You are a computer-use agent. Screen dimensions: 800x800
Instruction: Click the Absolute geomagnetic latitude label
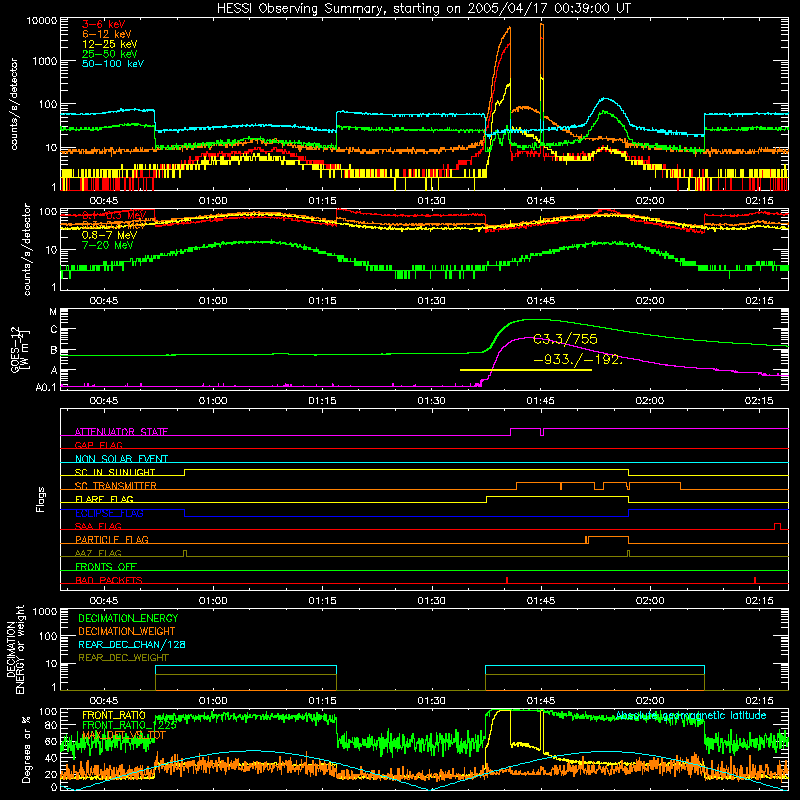click(691, 715)
